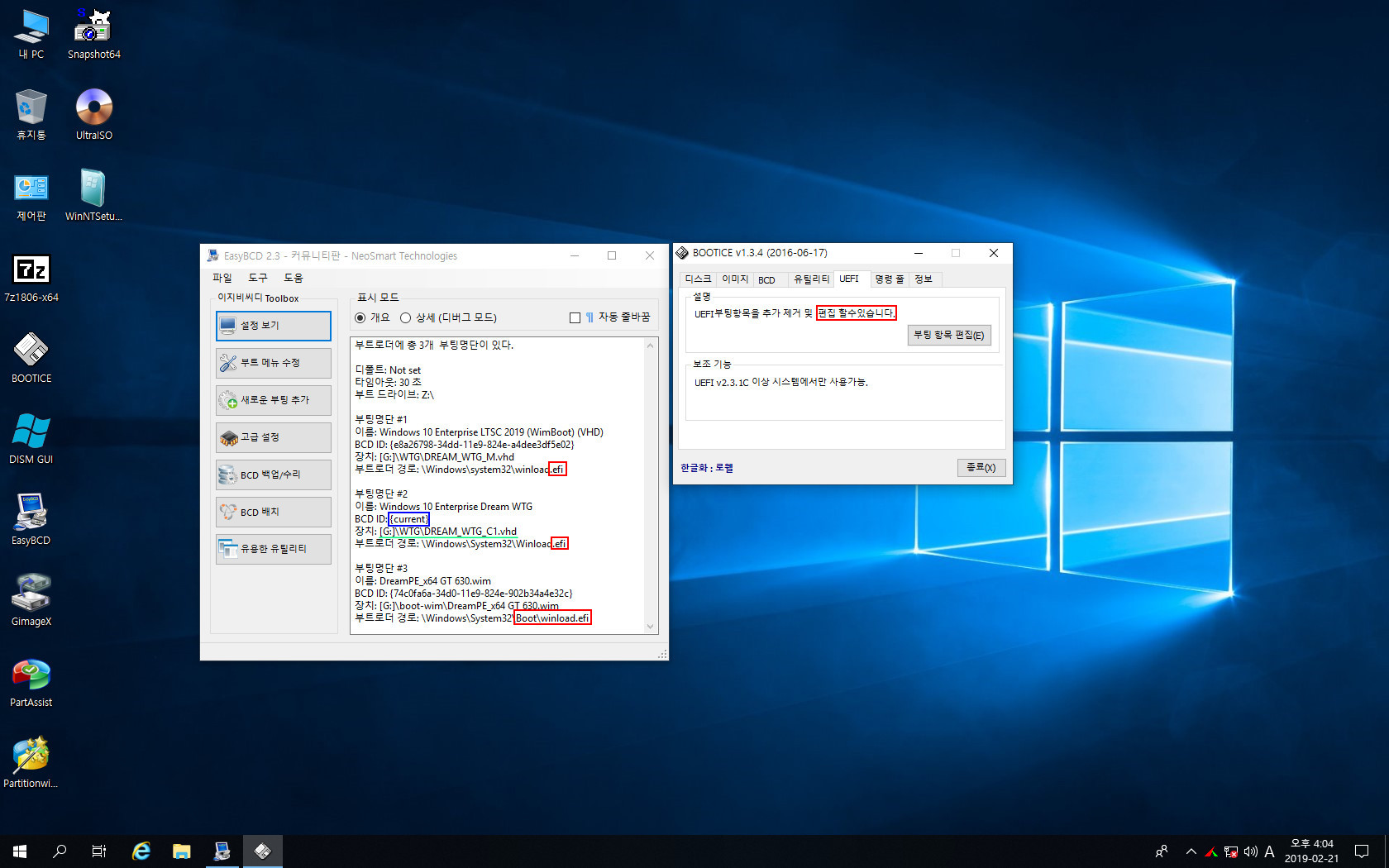Click the 'UEFI v2.3.1C 이상' description text
Viewport: 1389px width, 868px height.
(781, 382)
